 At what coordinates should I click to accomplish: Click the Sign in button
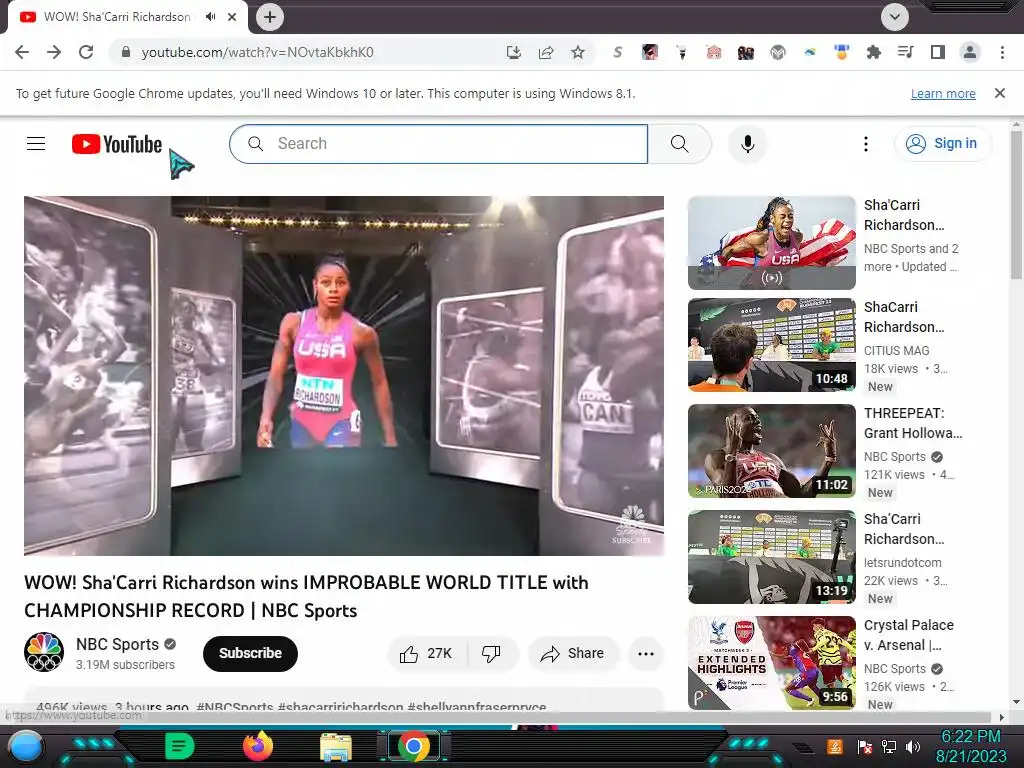tap(943, 144)
